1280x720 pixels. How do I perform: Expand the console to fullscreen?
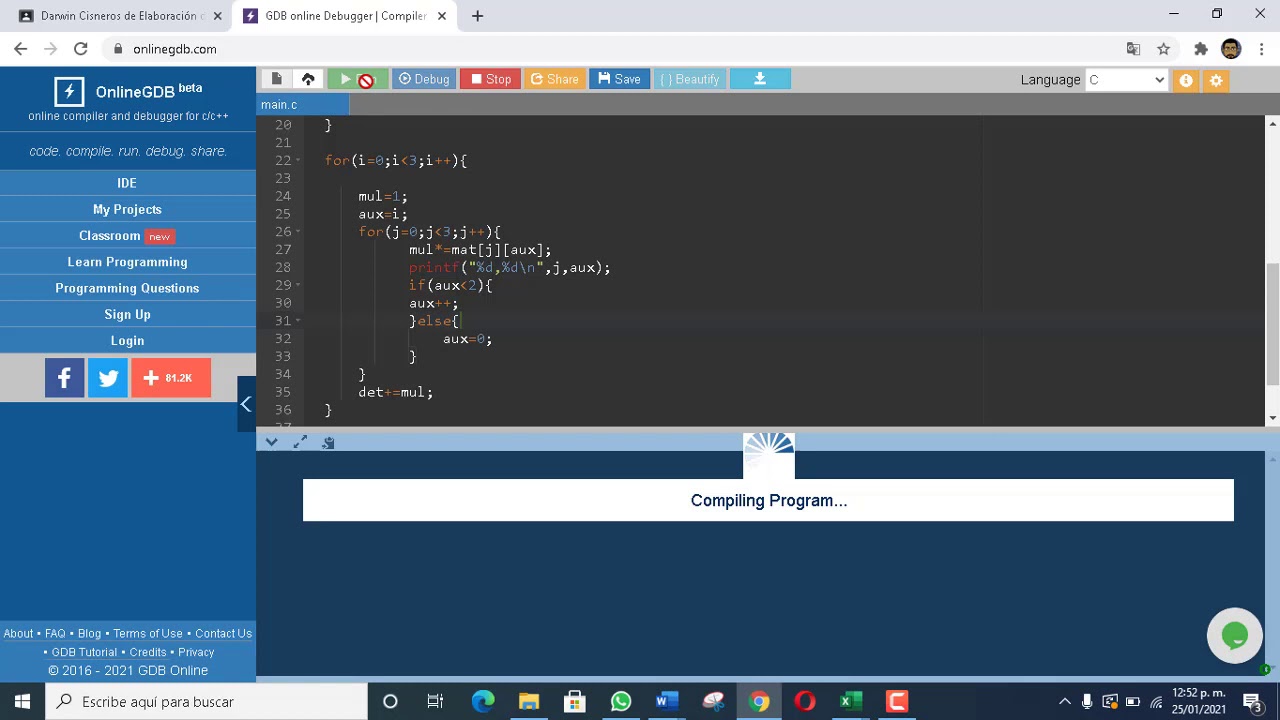click(x=300, y=442)
